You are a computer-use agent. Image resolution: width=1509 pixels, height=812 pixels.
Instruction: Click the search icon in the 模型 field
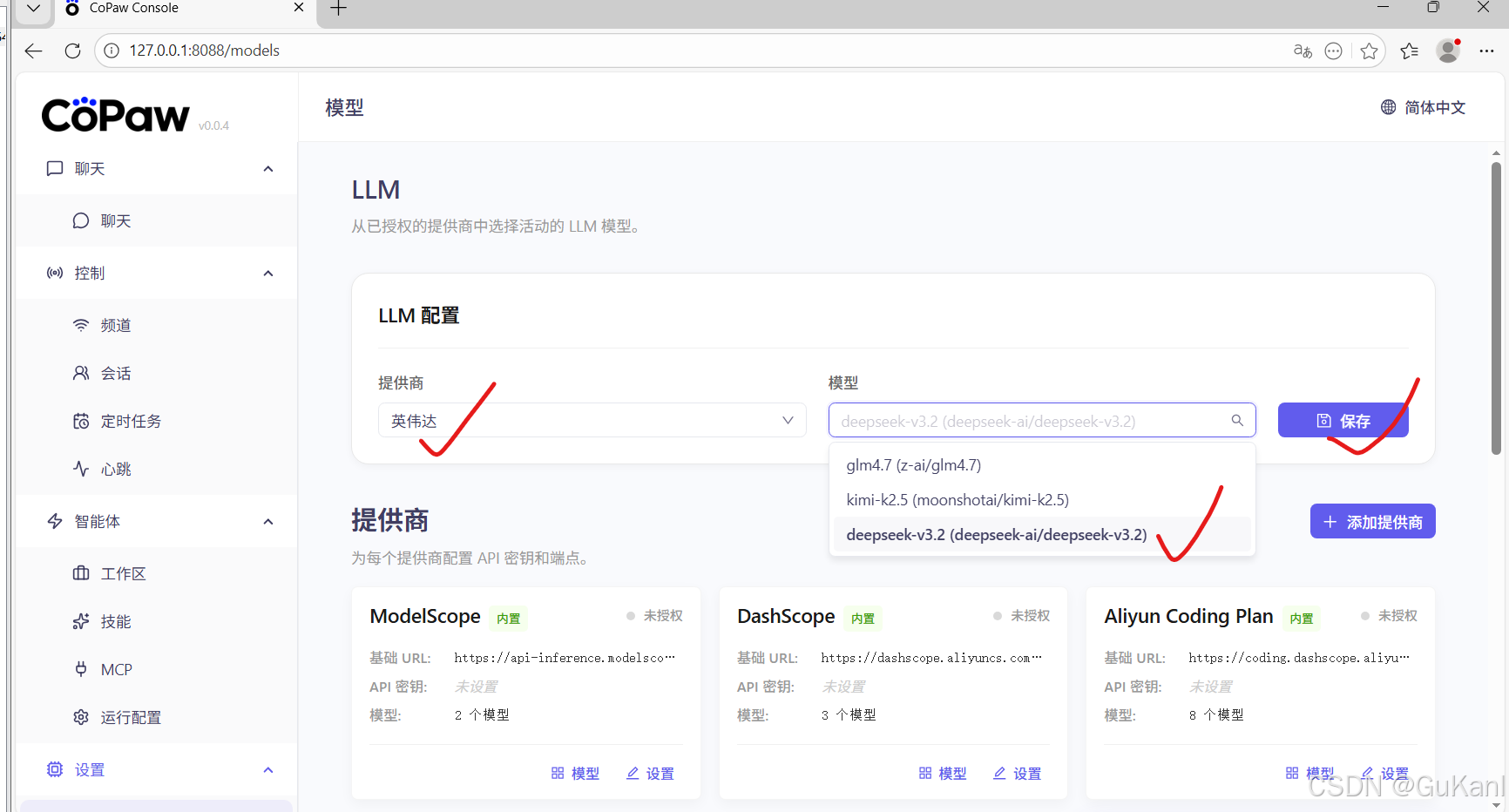coord(1237,420)
